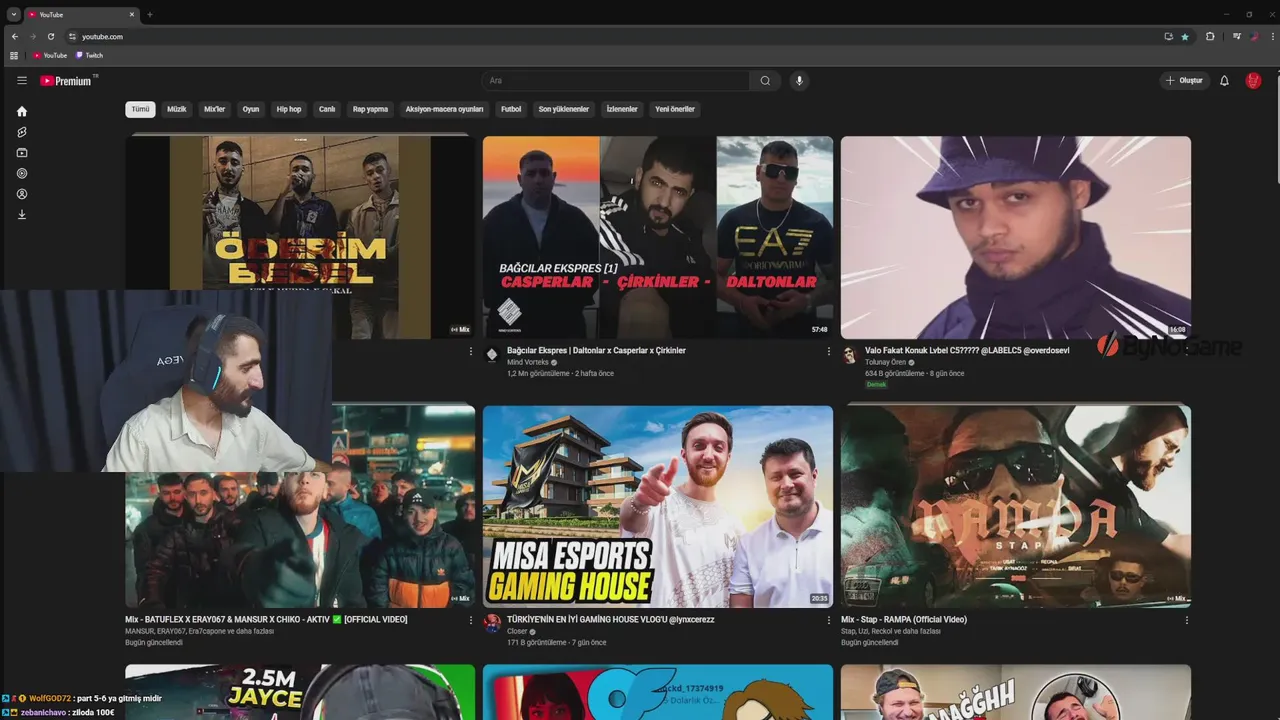Screen dimensions: 1280x720
Task: Select the Mix'ler filter chip
Action: pos(215,109)
